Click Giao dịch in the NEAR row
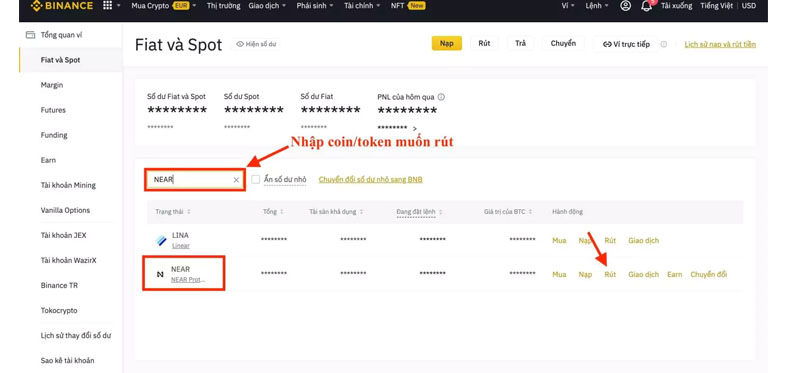The height and width of the screenshot is (373, 800). pyautogui.click(x=643, y=275)
